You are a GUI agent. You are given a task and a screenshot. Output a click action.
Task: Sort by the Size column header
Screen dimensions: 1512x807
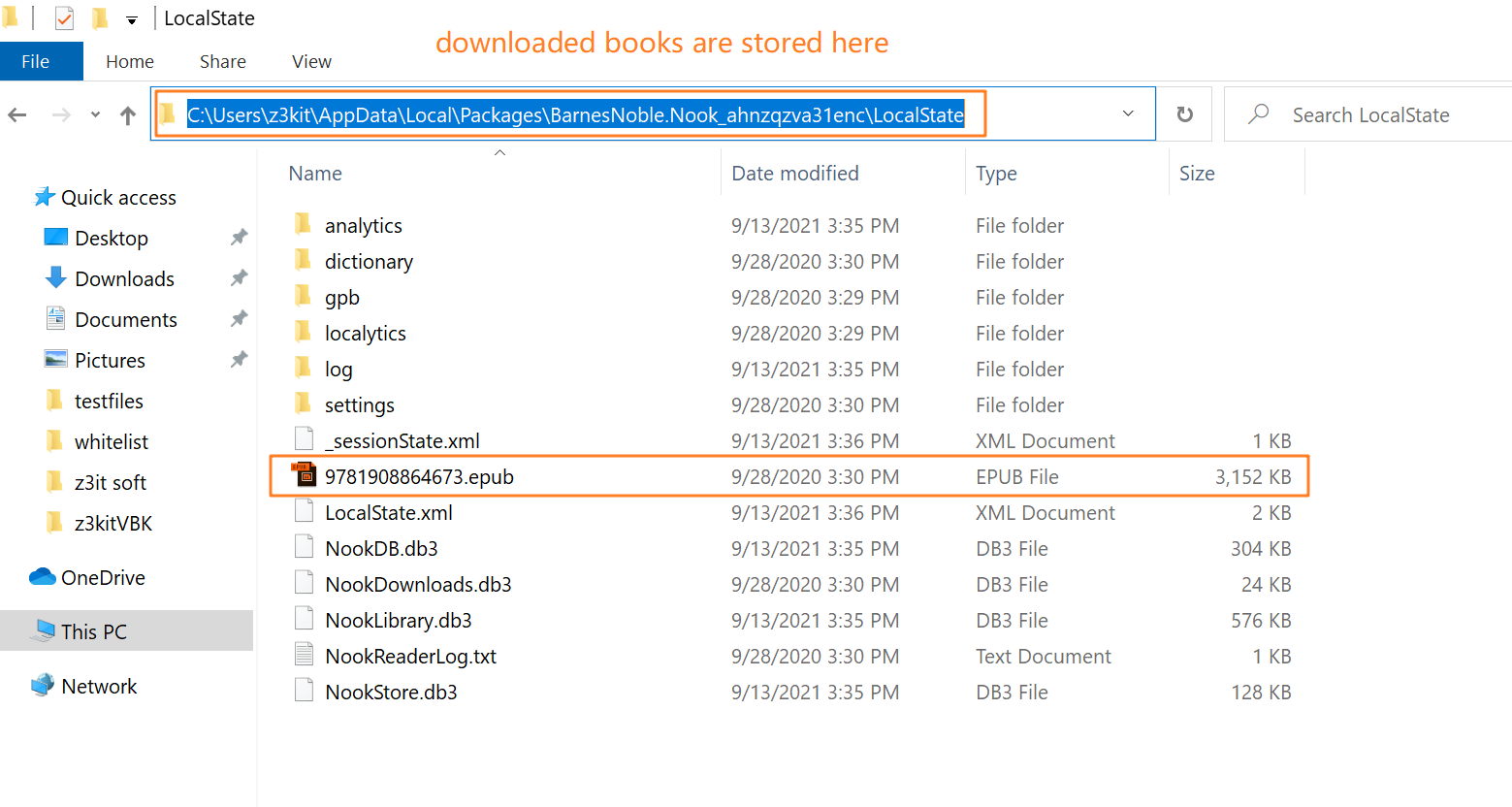pos(1197,174)
